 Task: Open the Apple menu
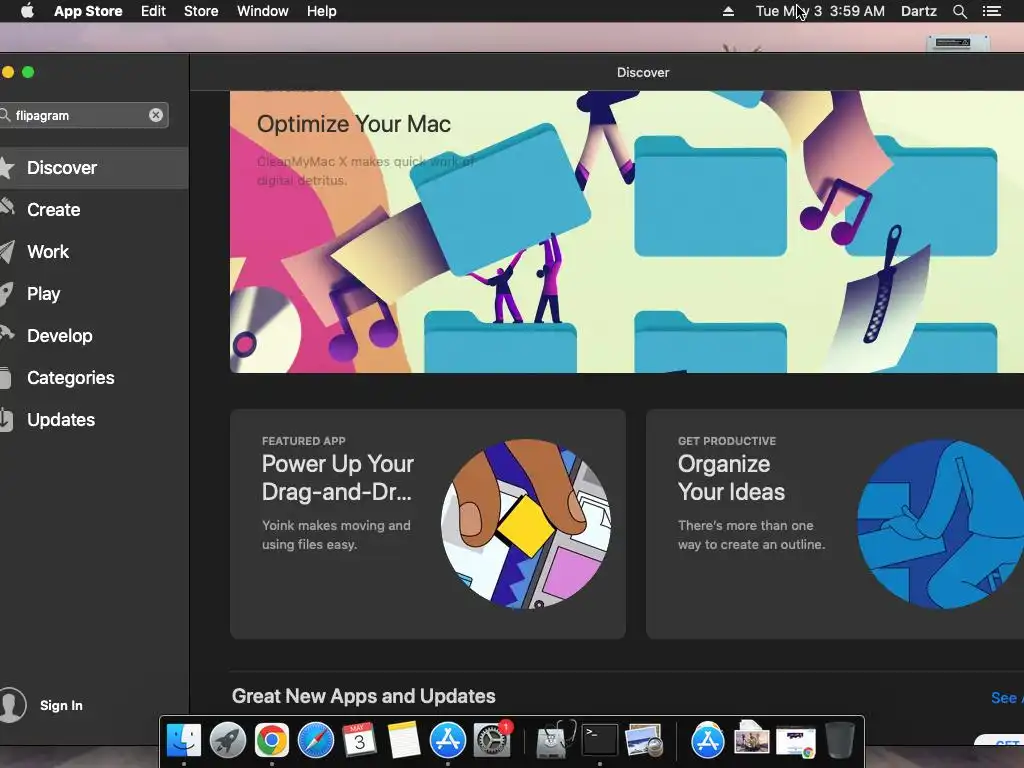[x=27, y=11]
